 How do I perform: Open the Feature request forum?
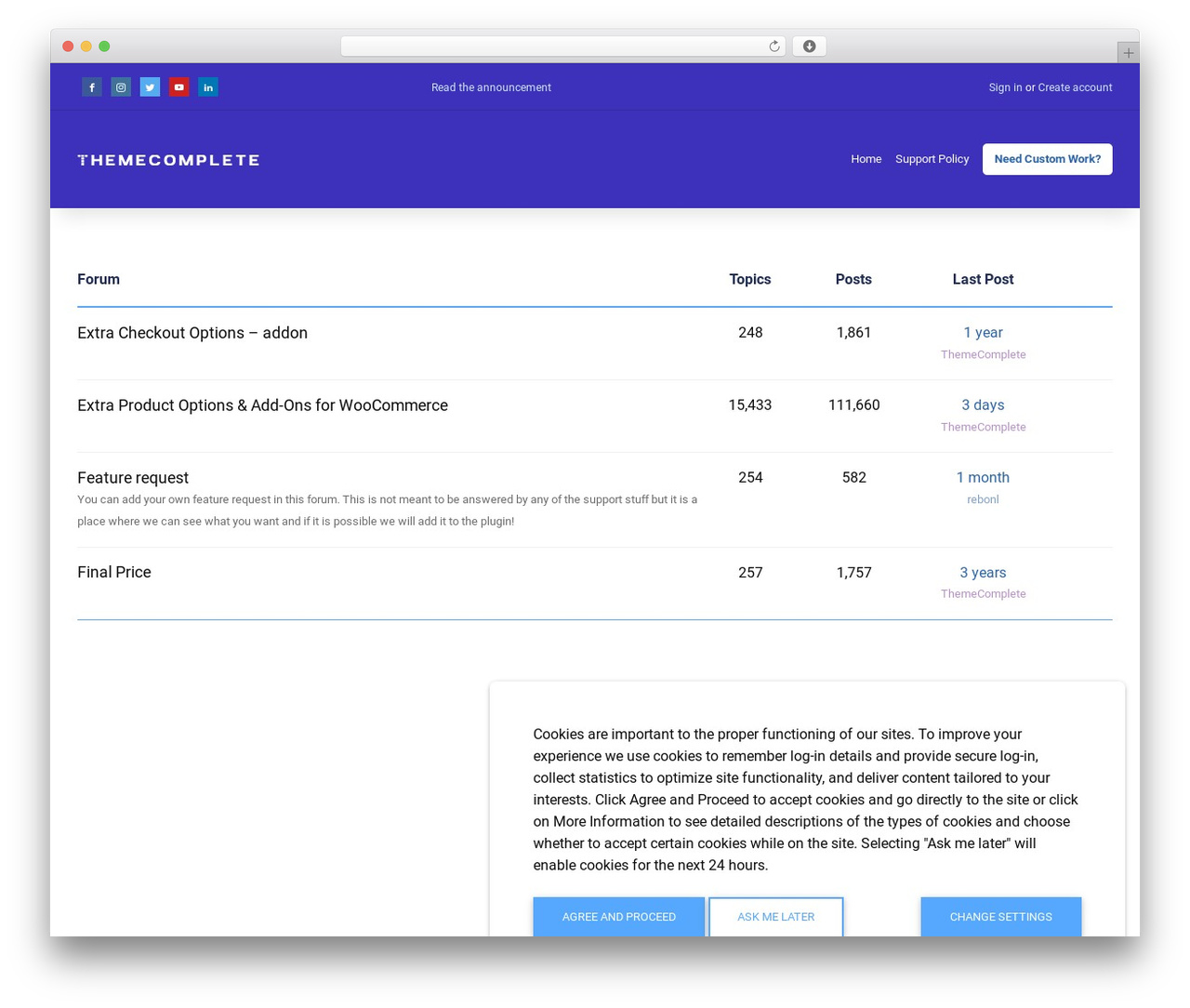point(133,478)
